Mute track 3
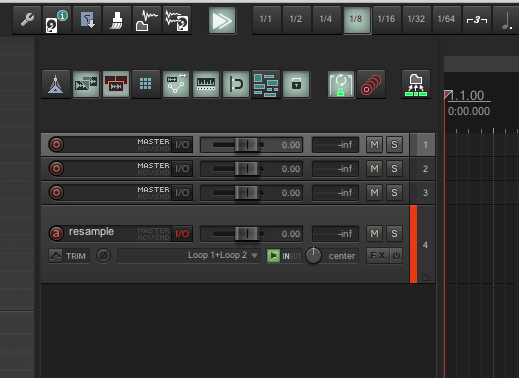This screenshot has height=378, width=519. 375,193
